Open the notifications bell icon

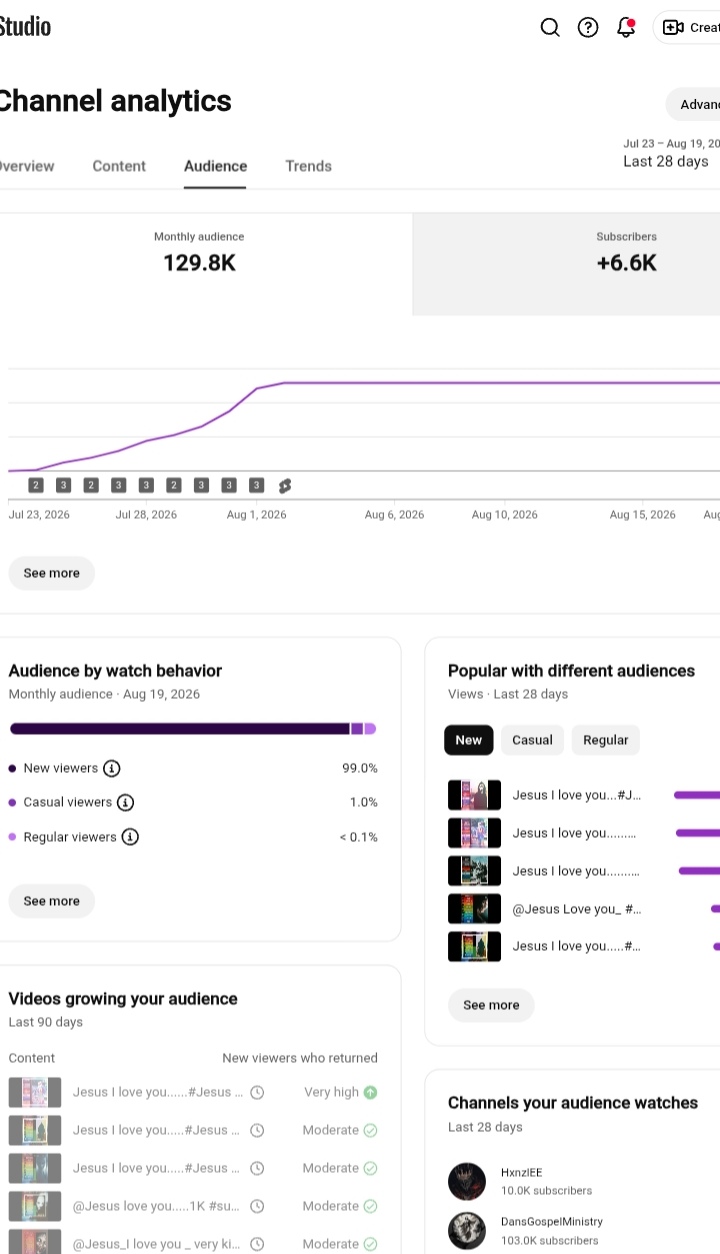[626, 27]
